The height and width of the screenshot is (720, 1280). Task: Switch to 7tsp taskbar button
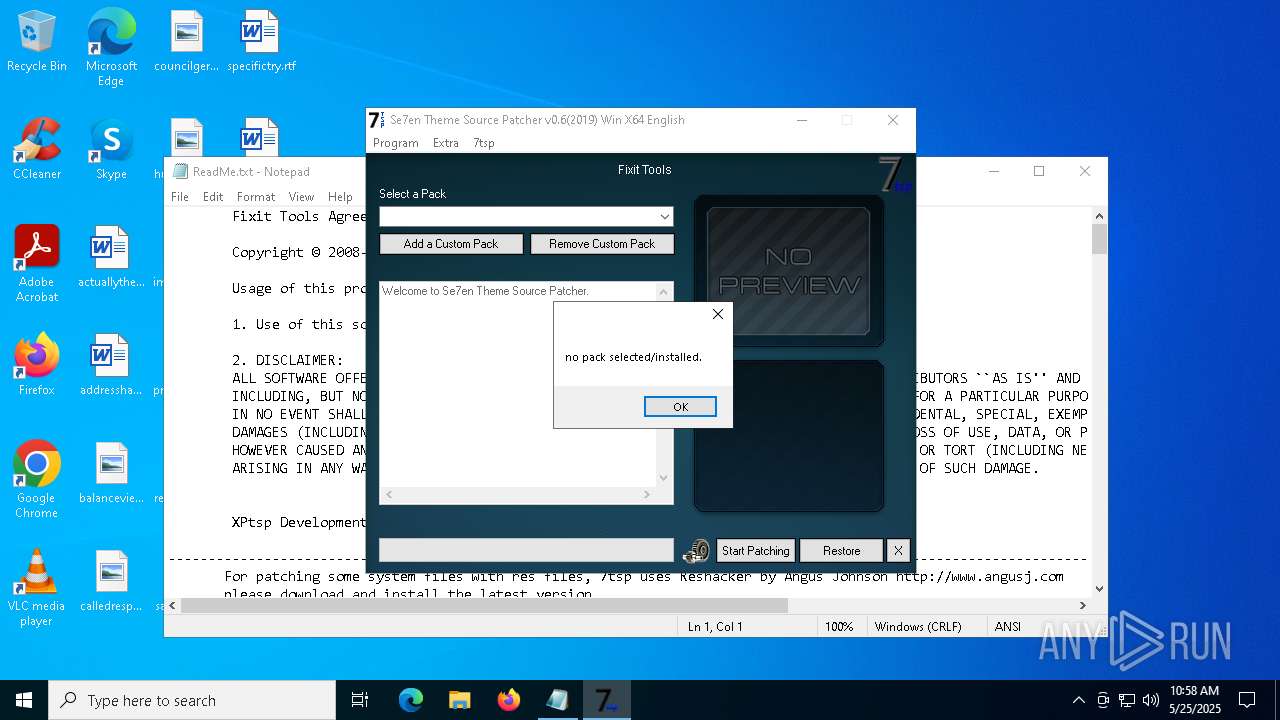[x=606, y=700]
